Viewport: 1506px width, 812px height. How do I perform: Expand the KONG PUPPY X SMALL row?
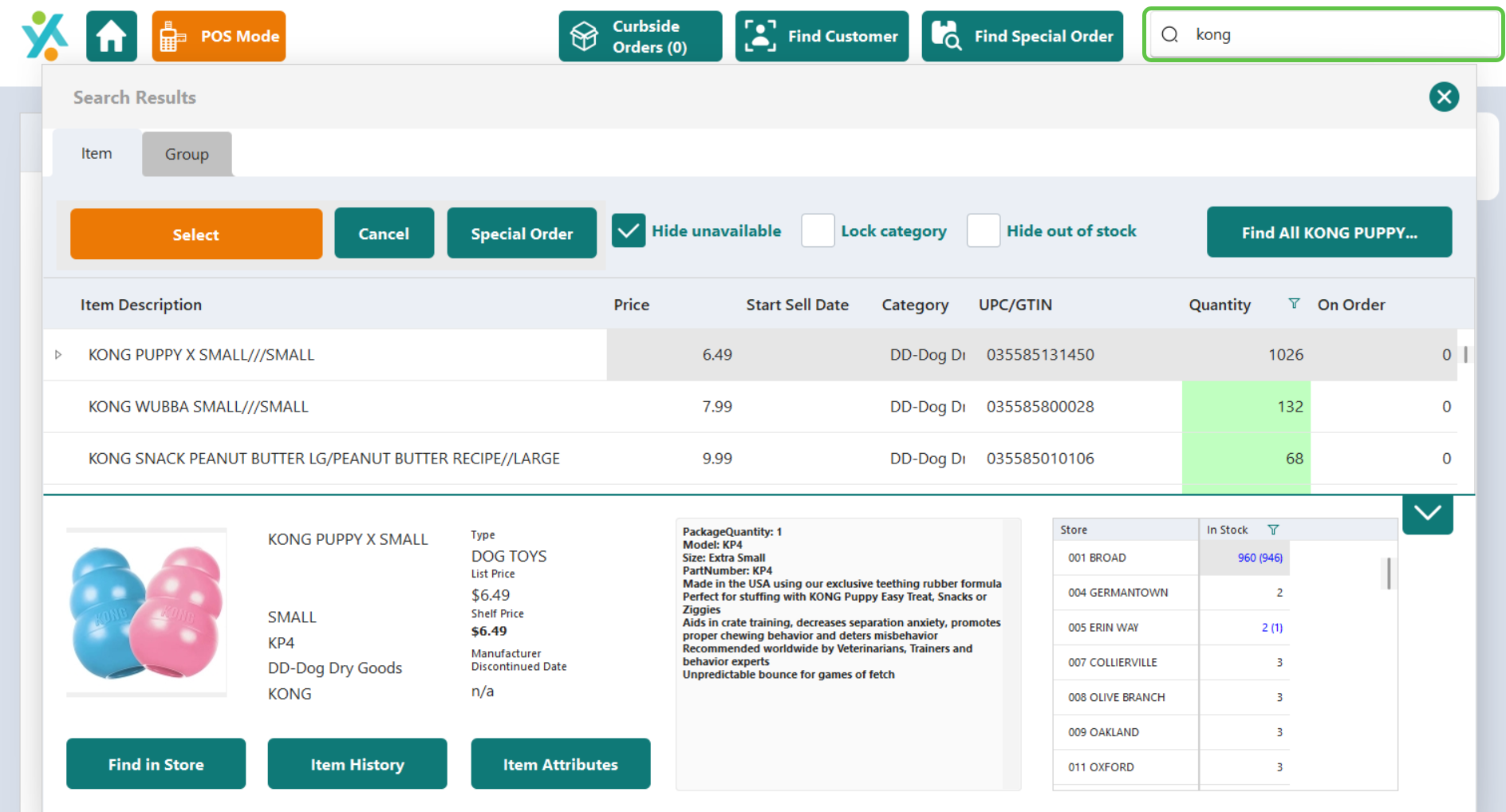click(x=58, y=355)
